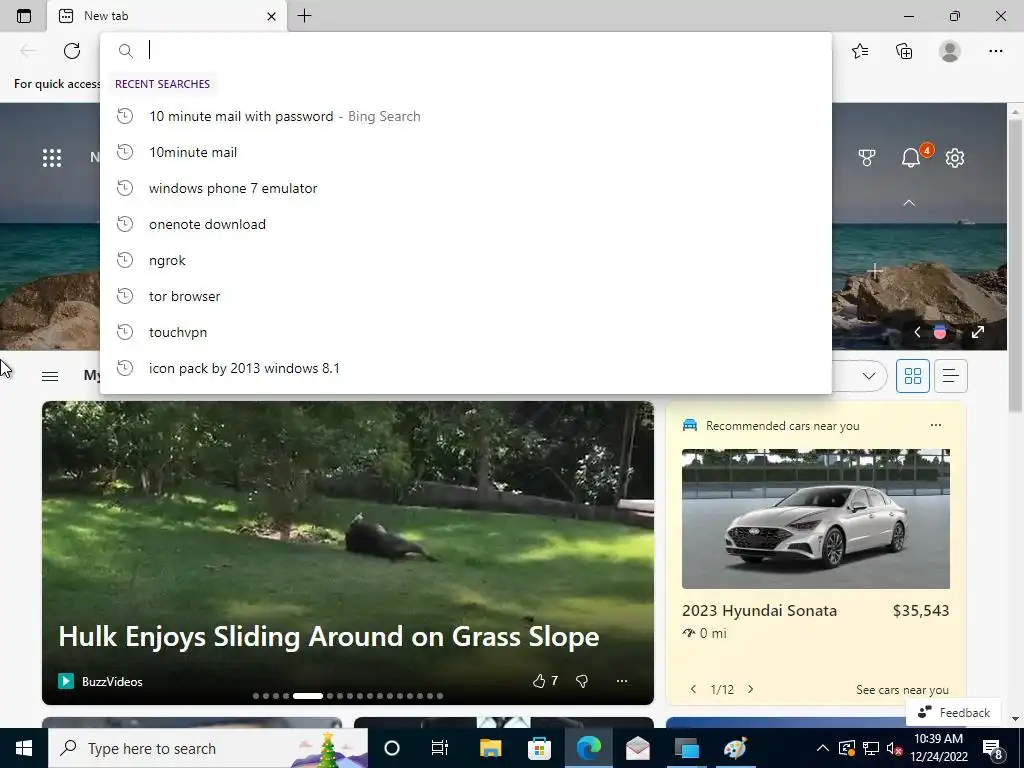1024x768 pixels.
Task: Open Windows Start menu
Action: tap(24, 748)
